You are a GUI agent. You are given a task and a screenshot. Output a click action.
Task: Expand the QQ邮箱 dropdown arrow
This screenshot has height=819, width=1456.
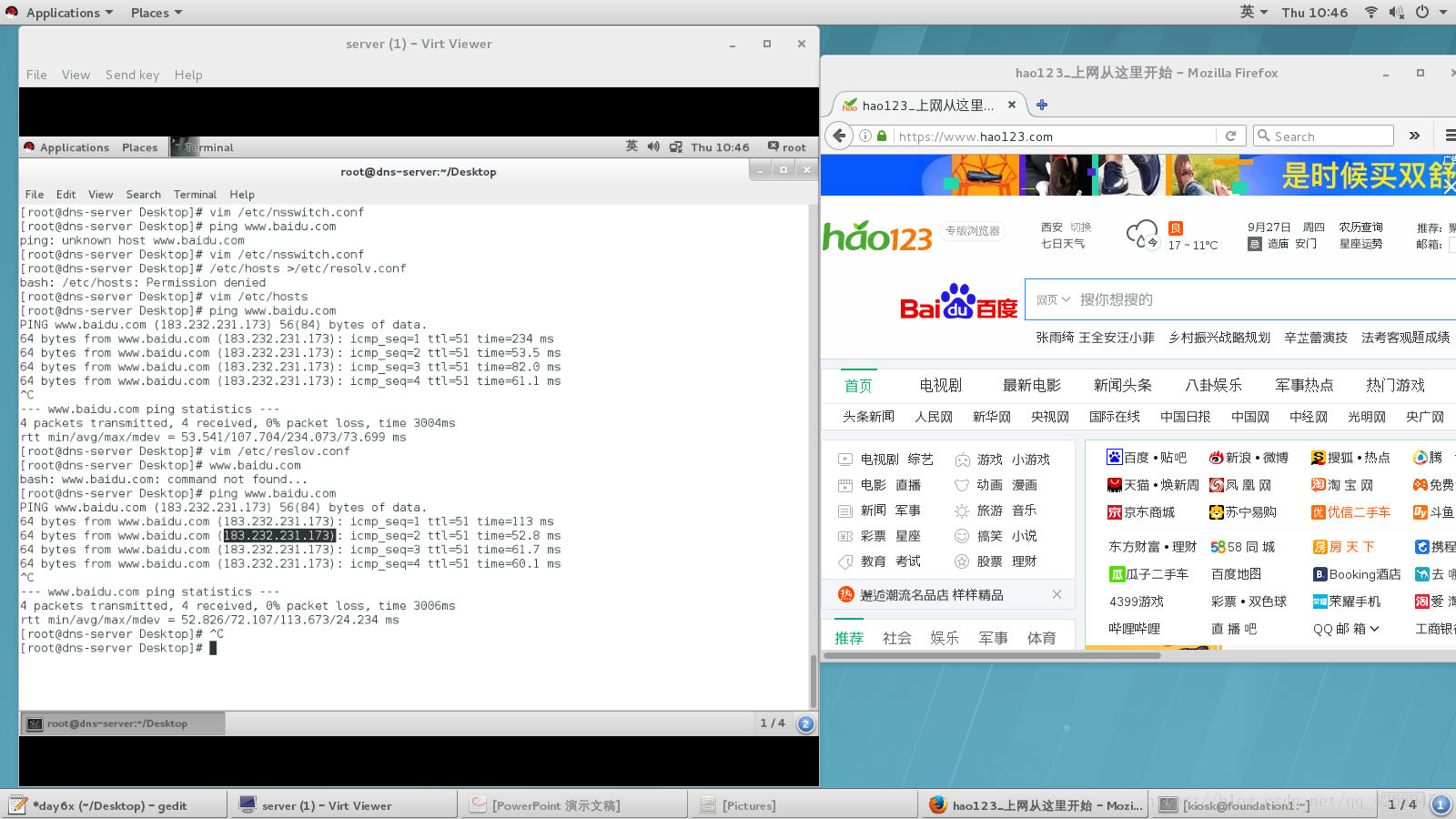1374,629
